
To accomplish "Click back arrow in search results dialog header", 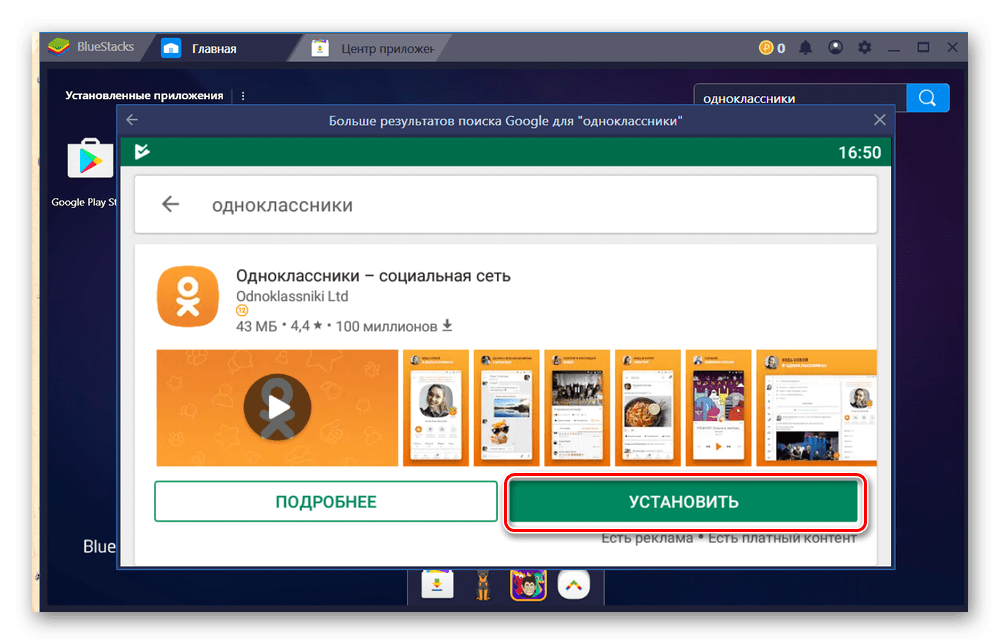I will [132, 120].
